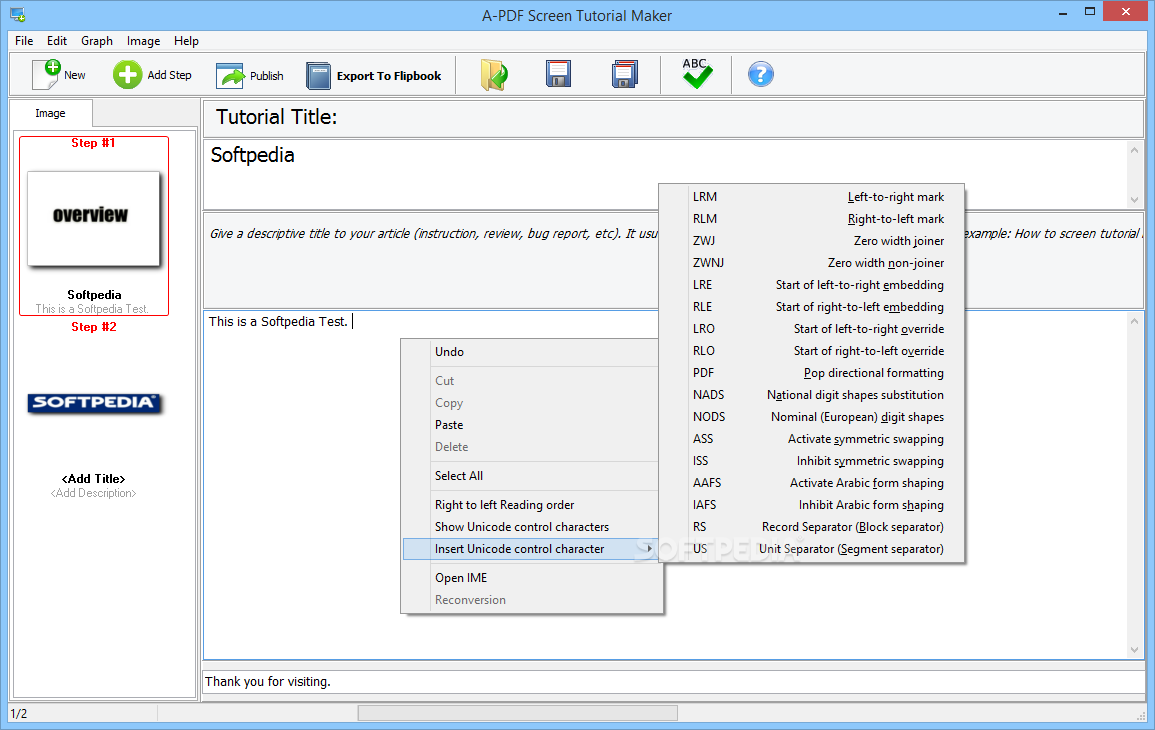Select the Step #2 Softpedia logo thumbnail
1155x730 pixels.
click(x=94, y=403)
